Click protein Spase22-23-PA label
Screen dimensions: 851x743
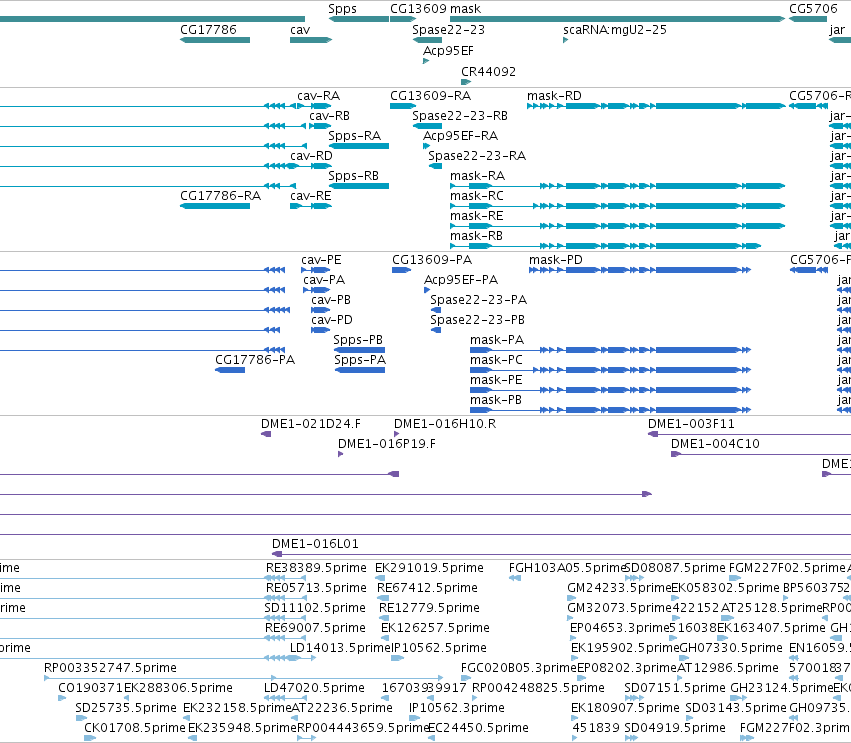coord(479,300)
